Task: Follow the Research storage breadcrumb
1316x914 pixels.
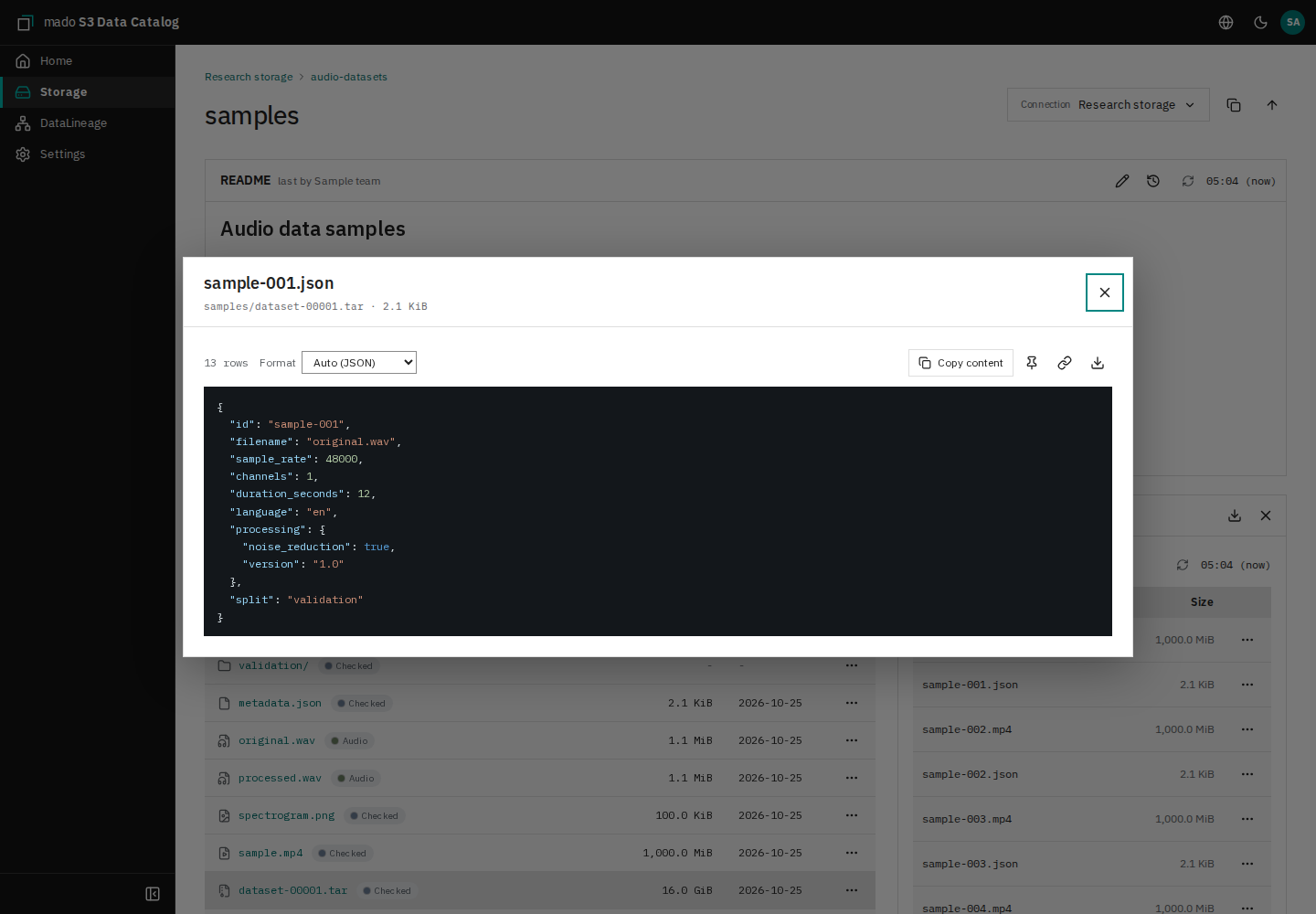Action: [x=249, y=77]
